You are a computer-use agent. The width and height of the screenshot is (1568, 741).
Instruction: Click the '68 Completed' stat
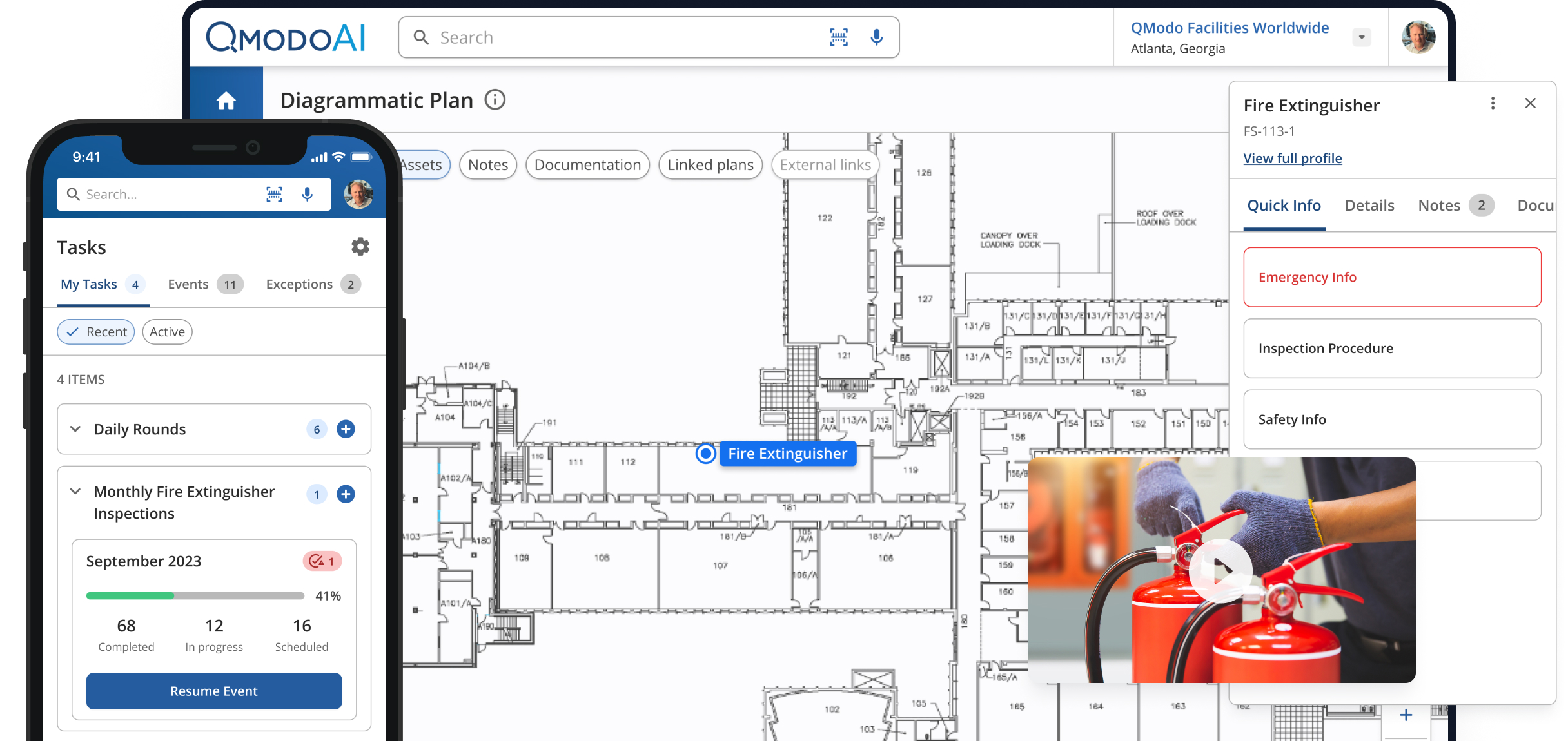[126, 635]
